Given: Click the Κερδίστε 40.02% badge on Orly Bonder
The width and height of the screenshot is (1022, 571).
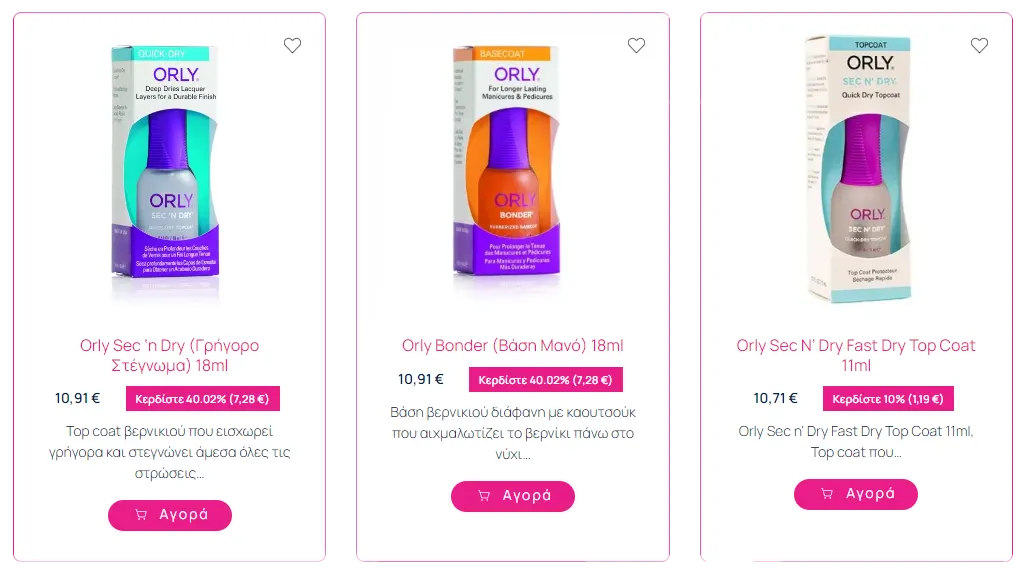Looking at the screenshot, I should [546, 380].
